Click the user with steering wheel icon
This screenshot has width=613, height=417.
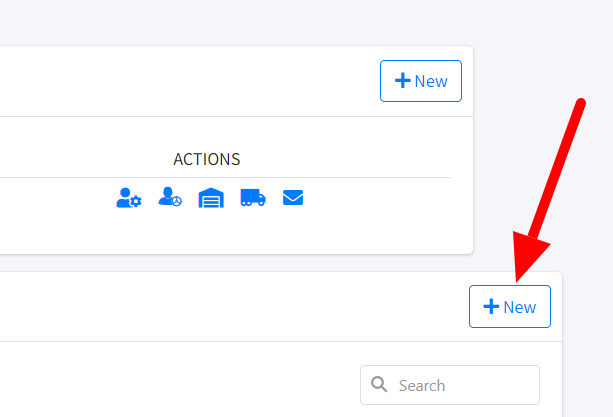(x=170, y=198)
